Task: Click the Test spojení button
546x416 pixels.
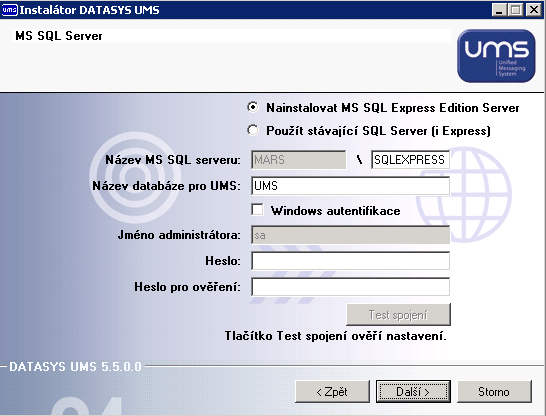Action: [398, 315]
